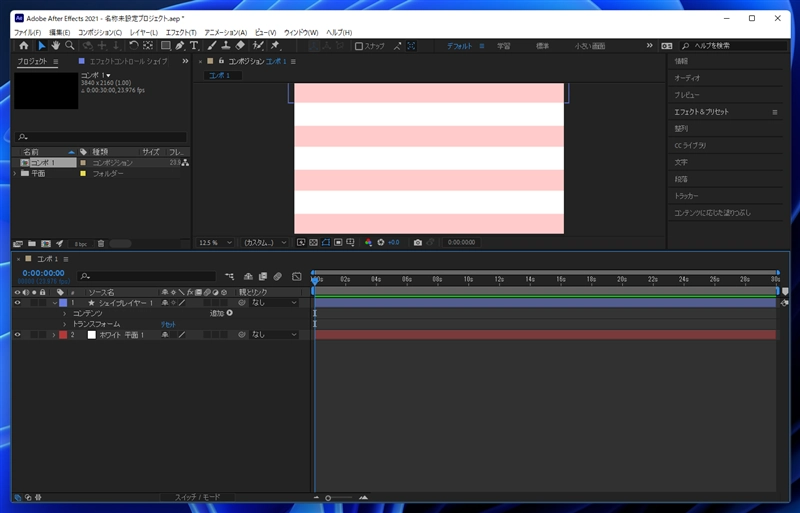Expand the トランスフォーム property group
This screenshot has width=800, height=513.
(65, 324)
